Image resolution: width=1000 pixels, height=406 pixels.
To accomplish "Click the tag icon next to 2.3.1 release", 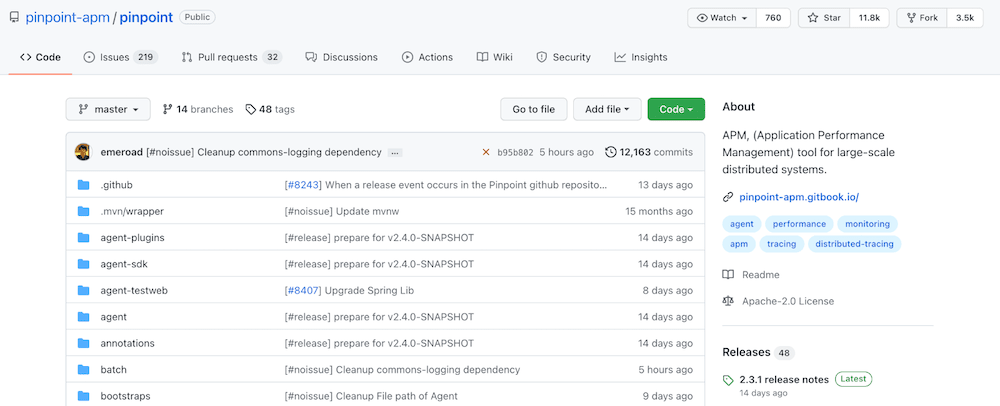I will (728, 380).
